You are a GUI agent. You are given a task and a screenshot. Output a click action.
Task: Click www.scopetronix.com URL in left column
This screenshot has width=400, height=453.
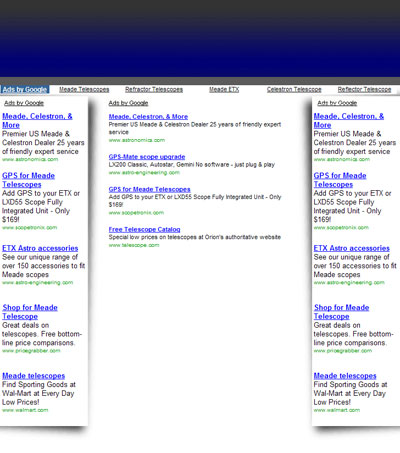(30, 228)
